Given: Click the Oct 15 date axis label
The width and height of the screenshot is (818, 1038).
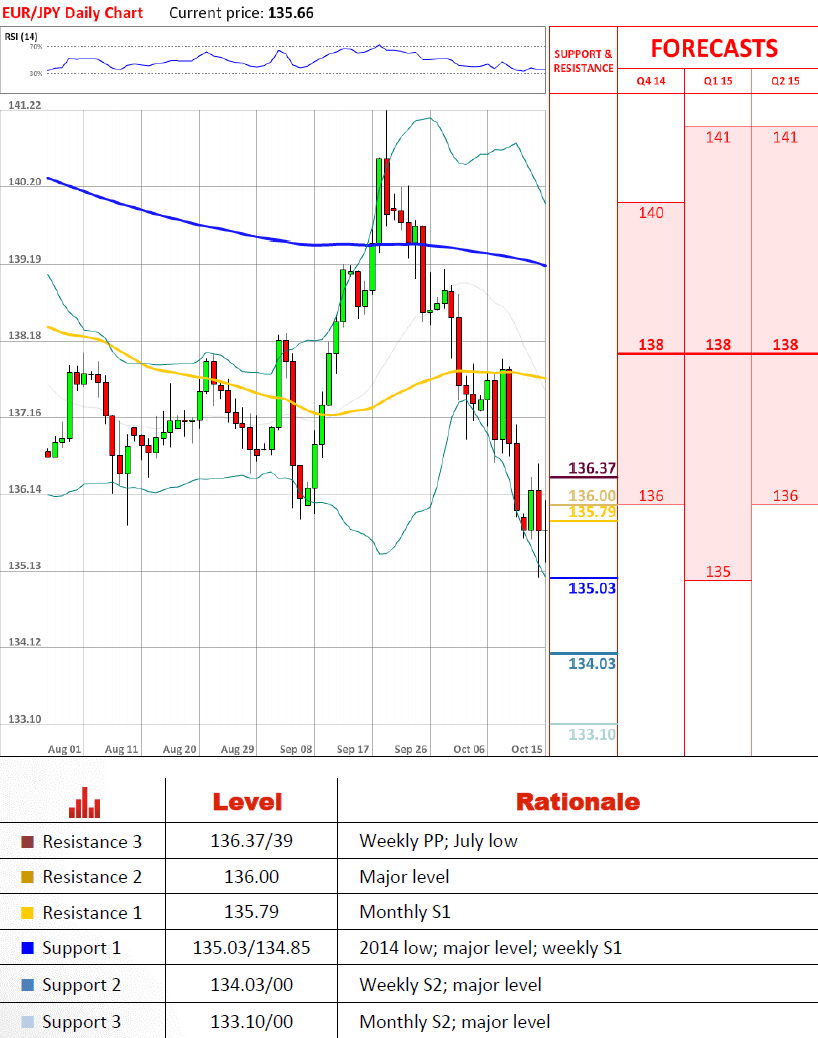Looking at the screenshot, I should point(527,749).
